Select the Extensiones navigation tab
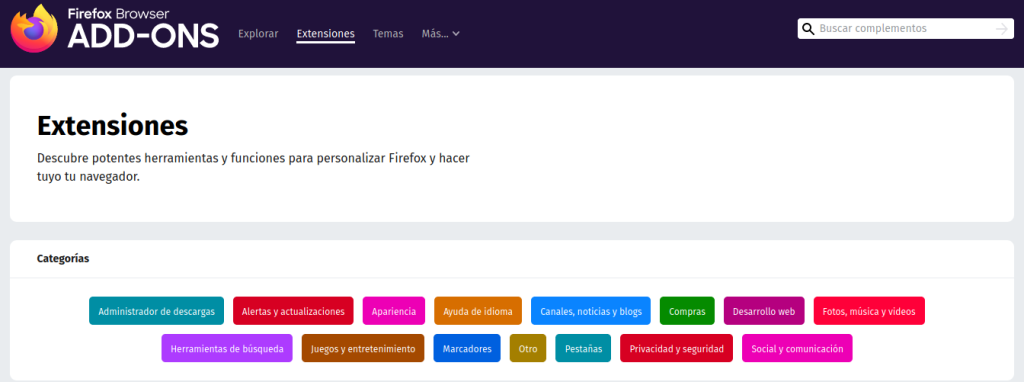This screenshot has height=382, width=1024. point(325,34)
